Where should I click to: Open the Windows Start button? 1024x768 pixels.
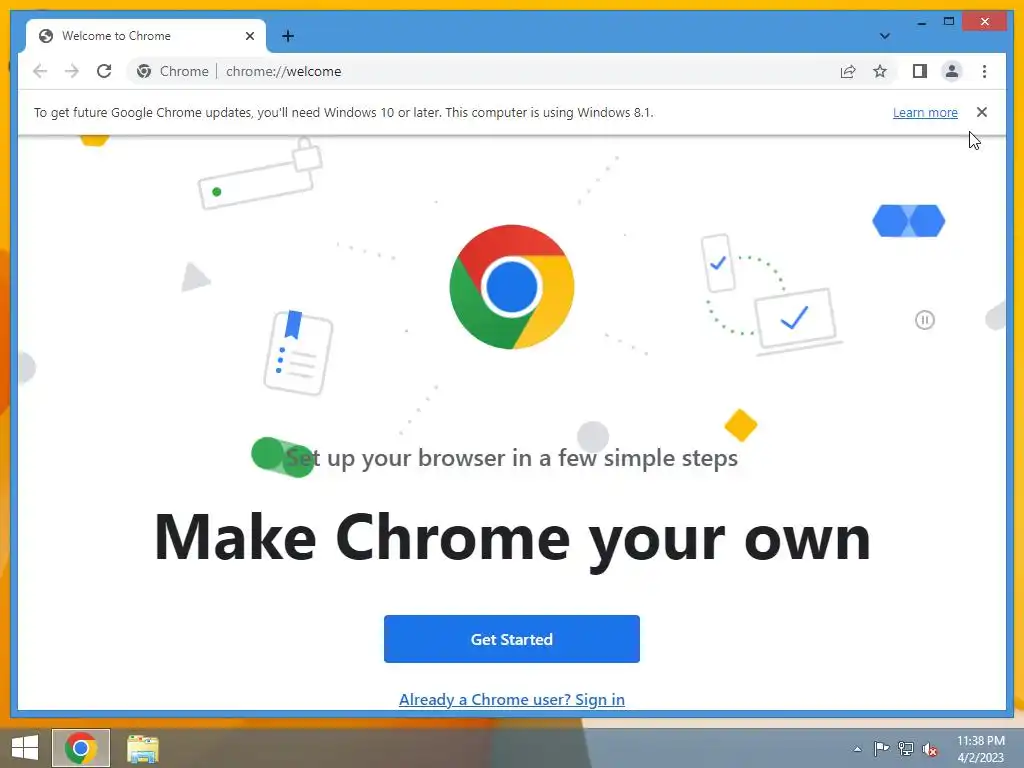click(25, 748)
